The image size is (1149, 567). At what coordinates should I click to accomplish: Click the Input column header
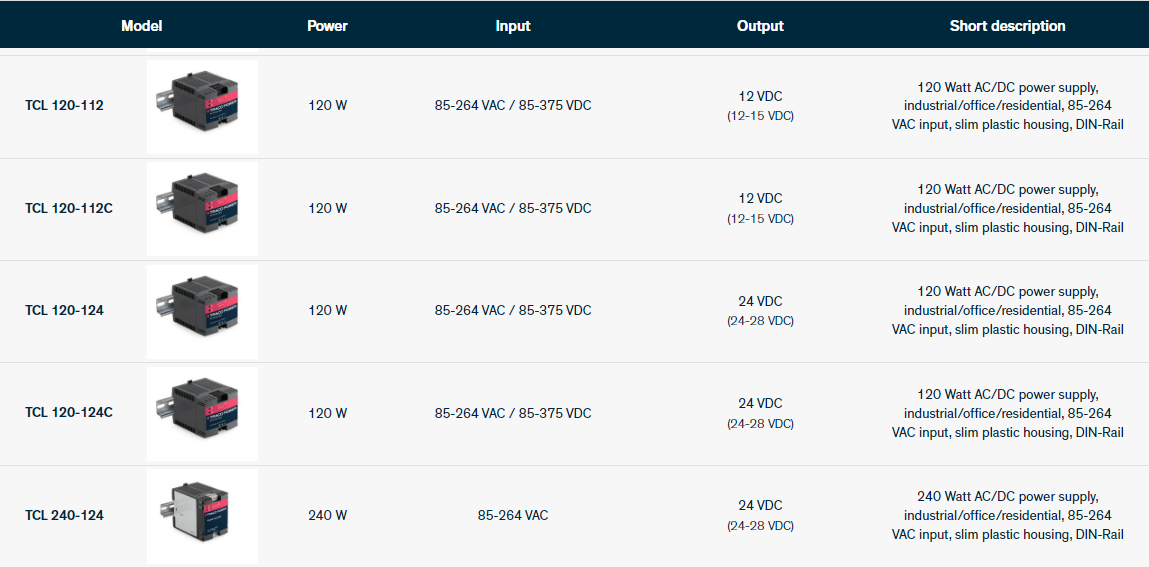(513, 26)
